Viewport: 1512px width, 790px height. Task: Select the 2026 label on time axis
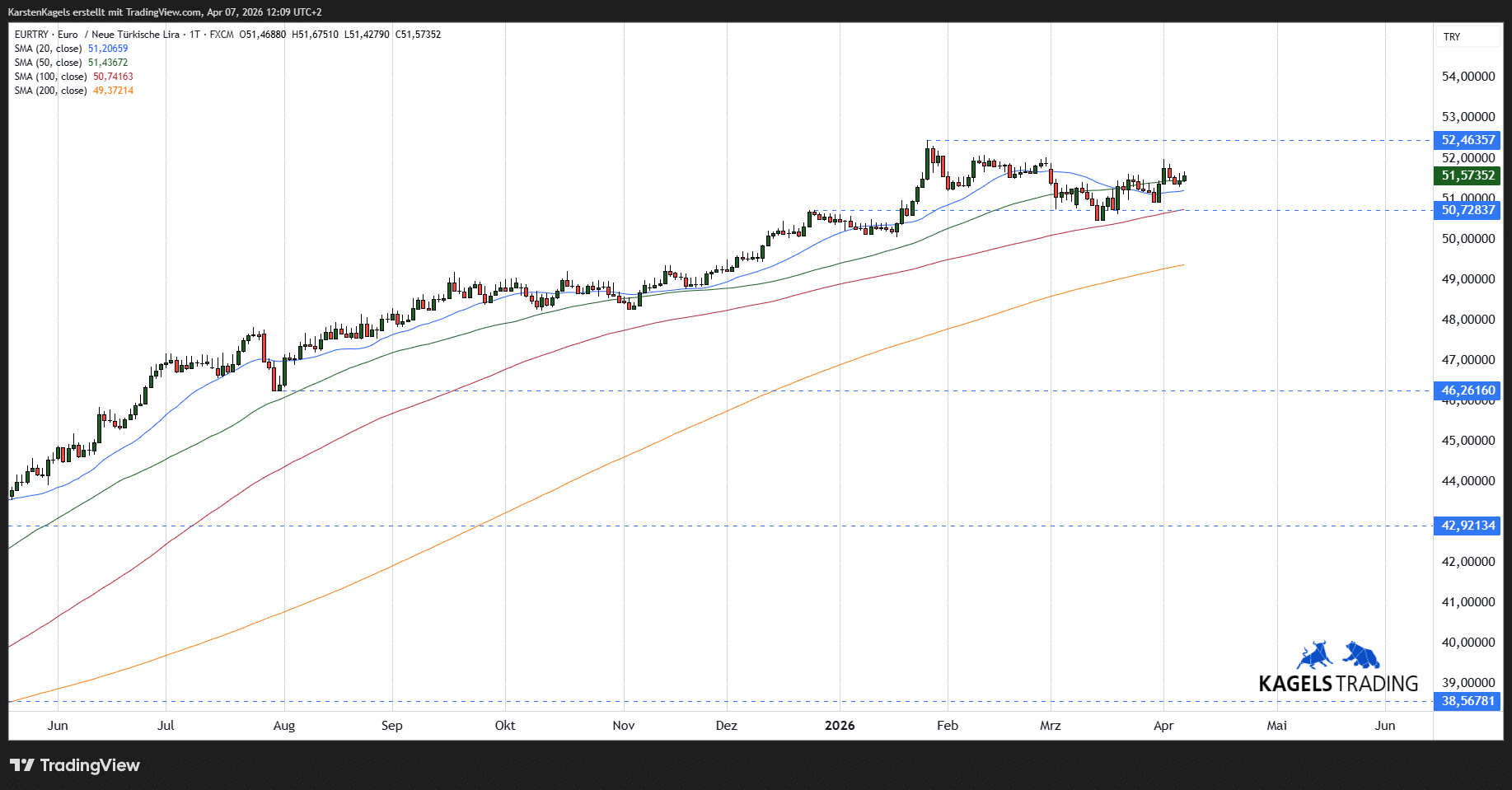(x=840, y=726)
